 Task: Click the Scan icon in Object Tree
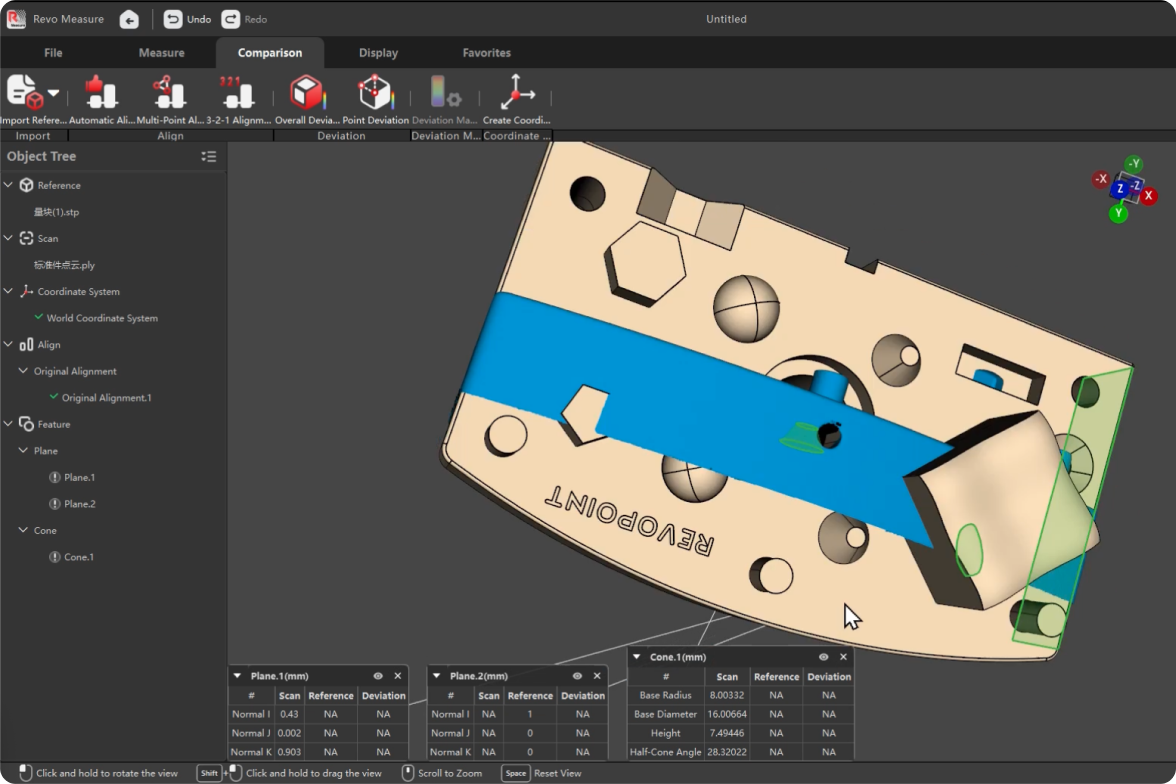click(26, 238)
